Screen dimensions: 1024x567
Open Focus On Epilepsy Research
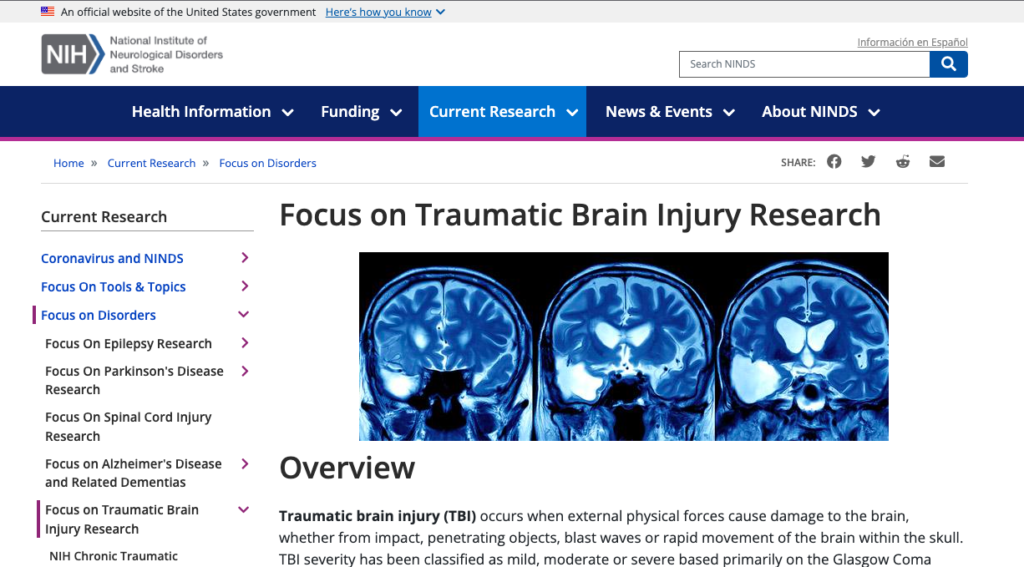click(129, 344)
